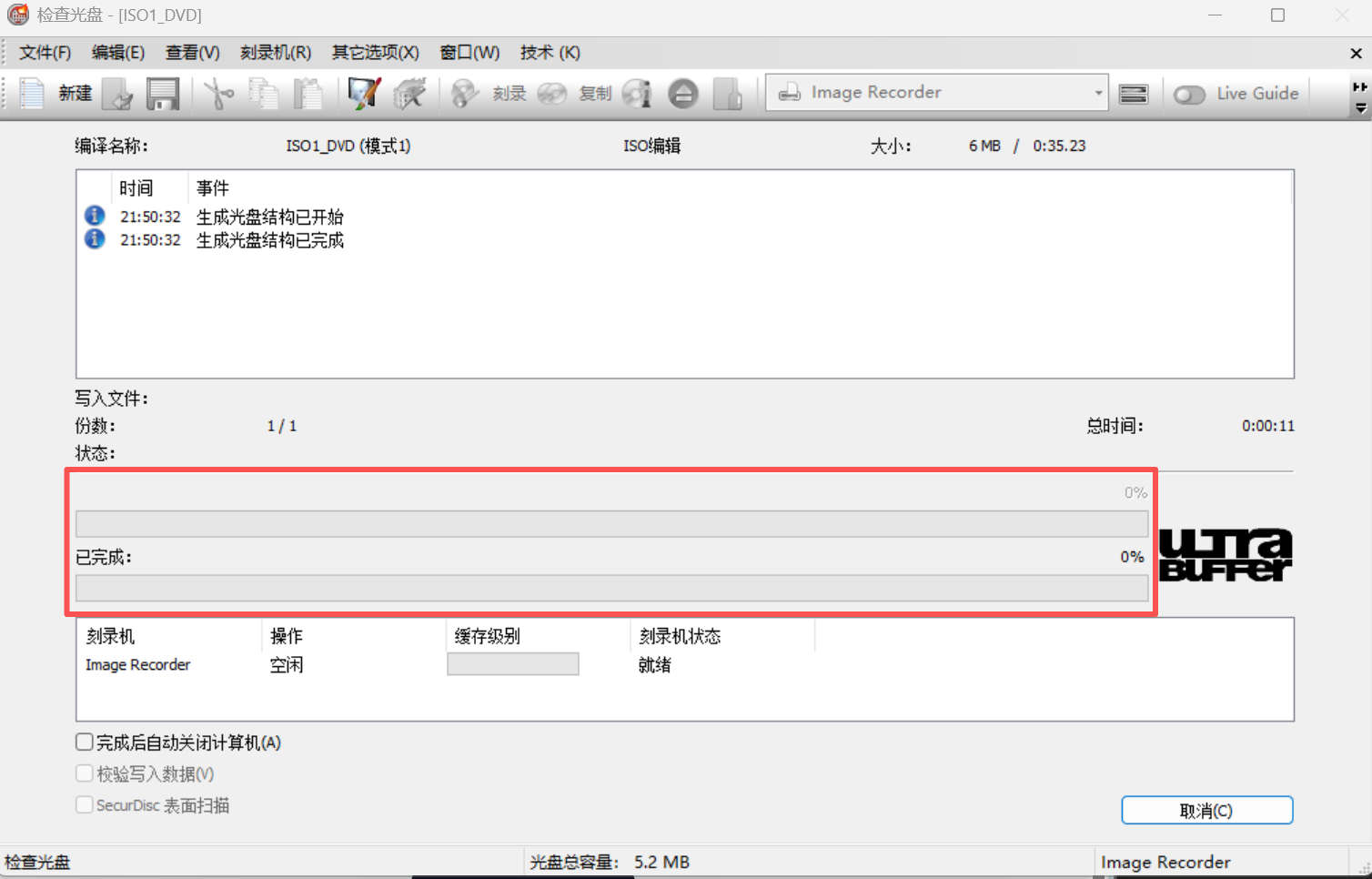
Task: Select the 复制 disc copy icon
Action: coord(553,93)
